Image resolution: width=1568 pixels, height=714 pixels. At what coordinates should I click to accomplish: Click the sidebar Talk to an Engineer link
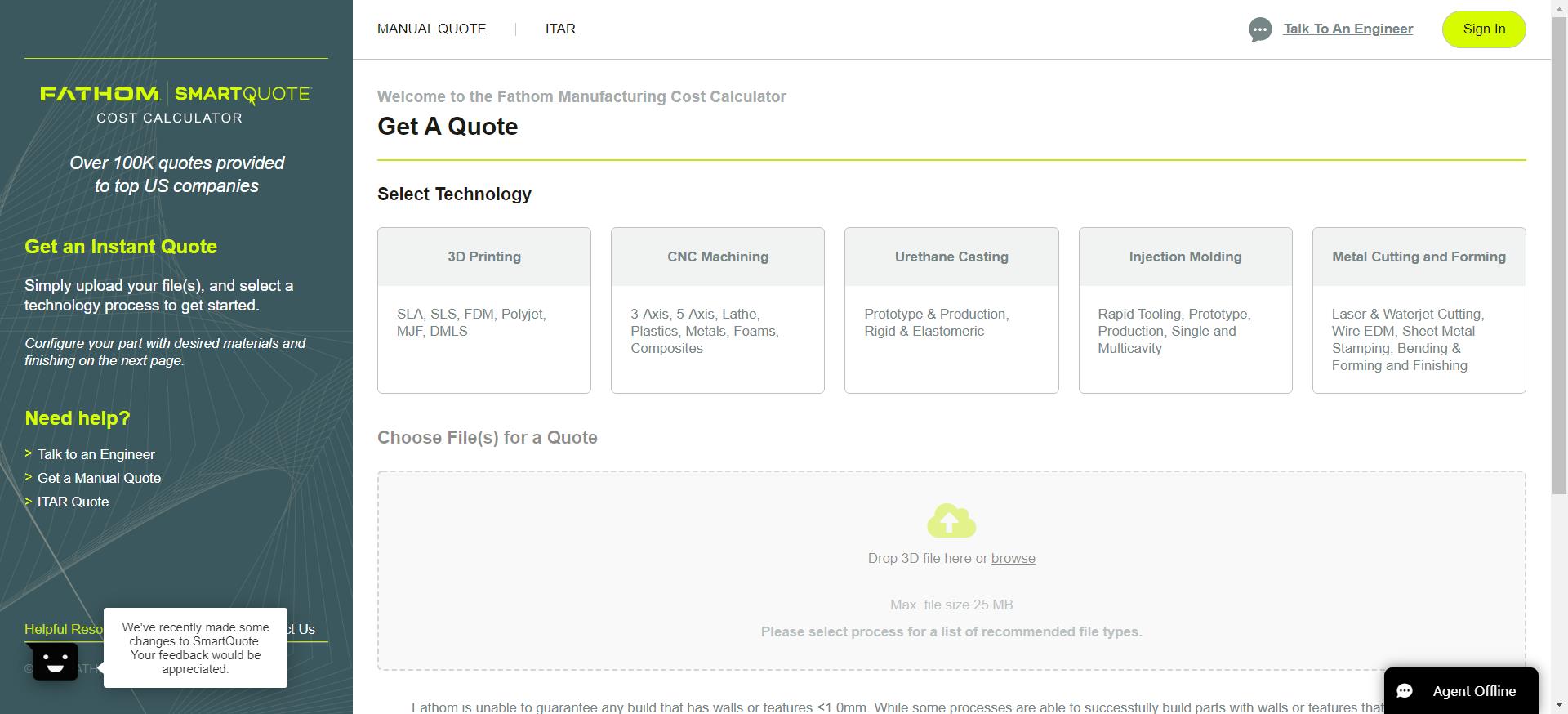click(x=96, y=454)
